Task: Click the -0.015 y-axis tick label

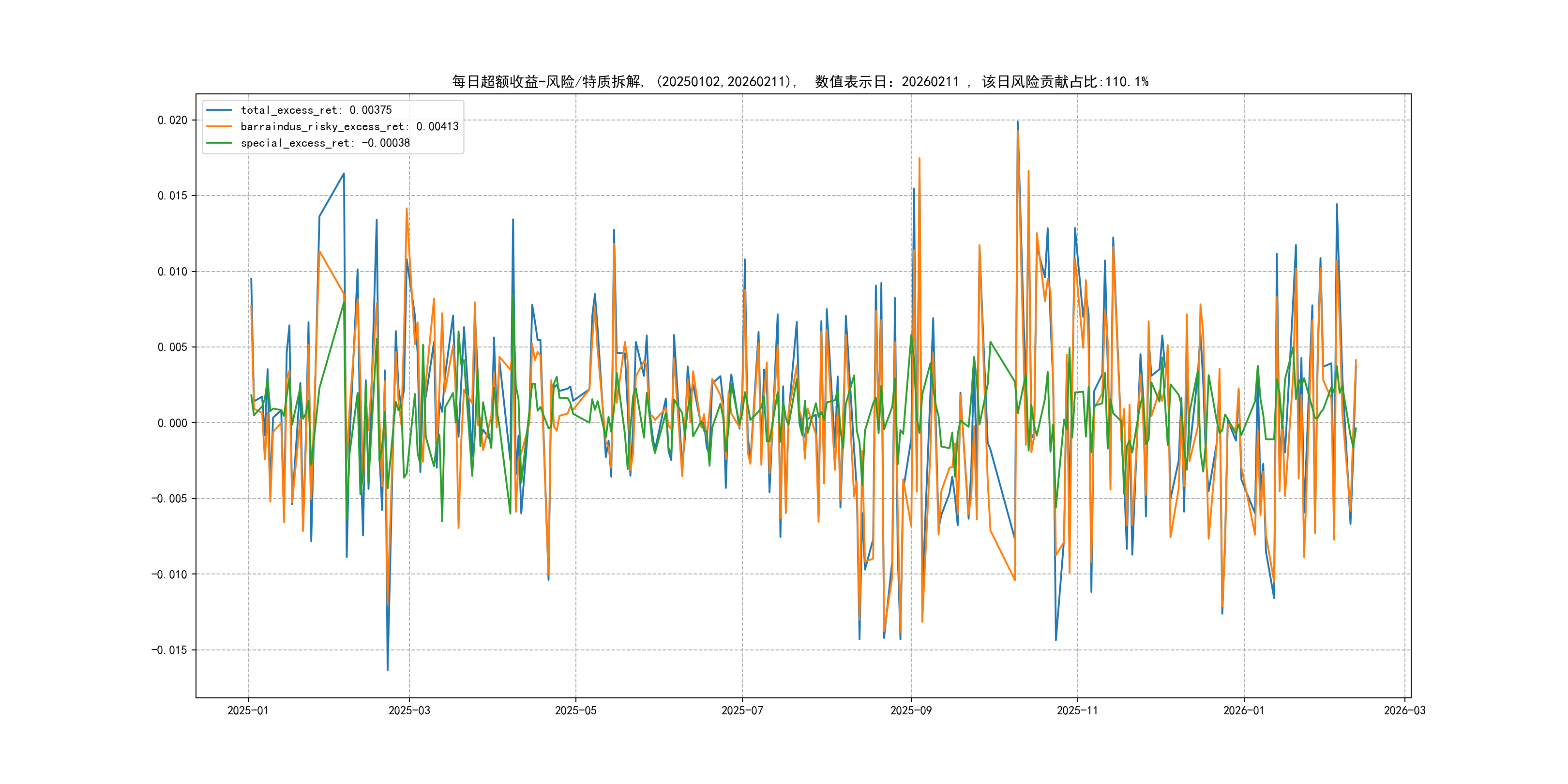Action: click(x=169, y=650)
